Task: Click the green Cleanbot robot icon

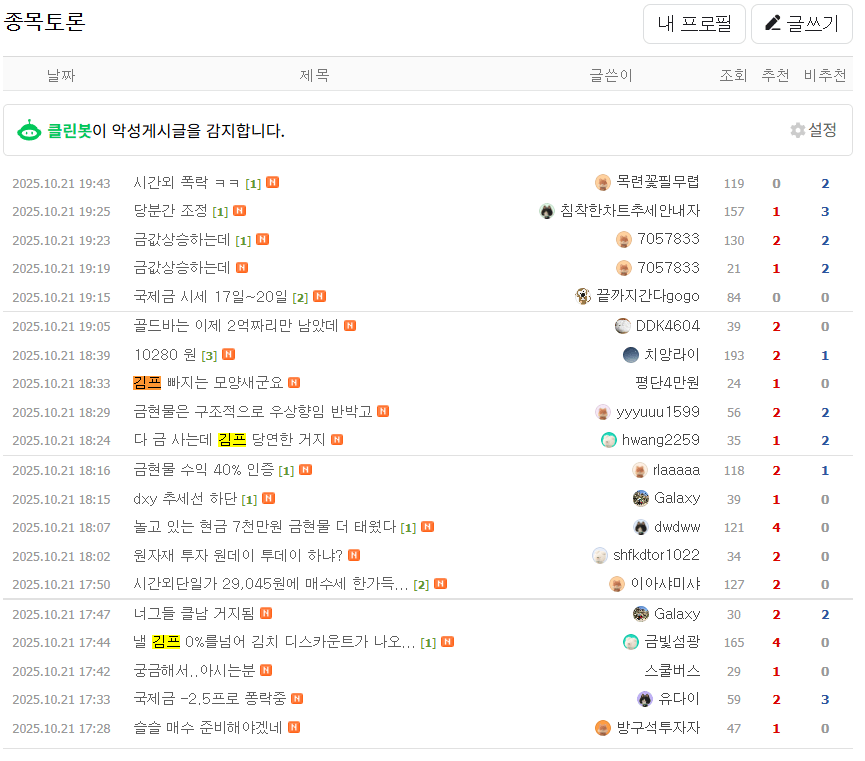Action: pos(29,130)
